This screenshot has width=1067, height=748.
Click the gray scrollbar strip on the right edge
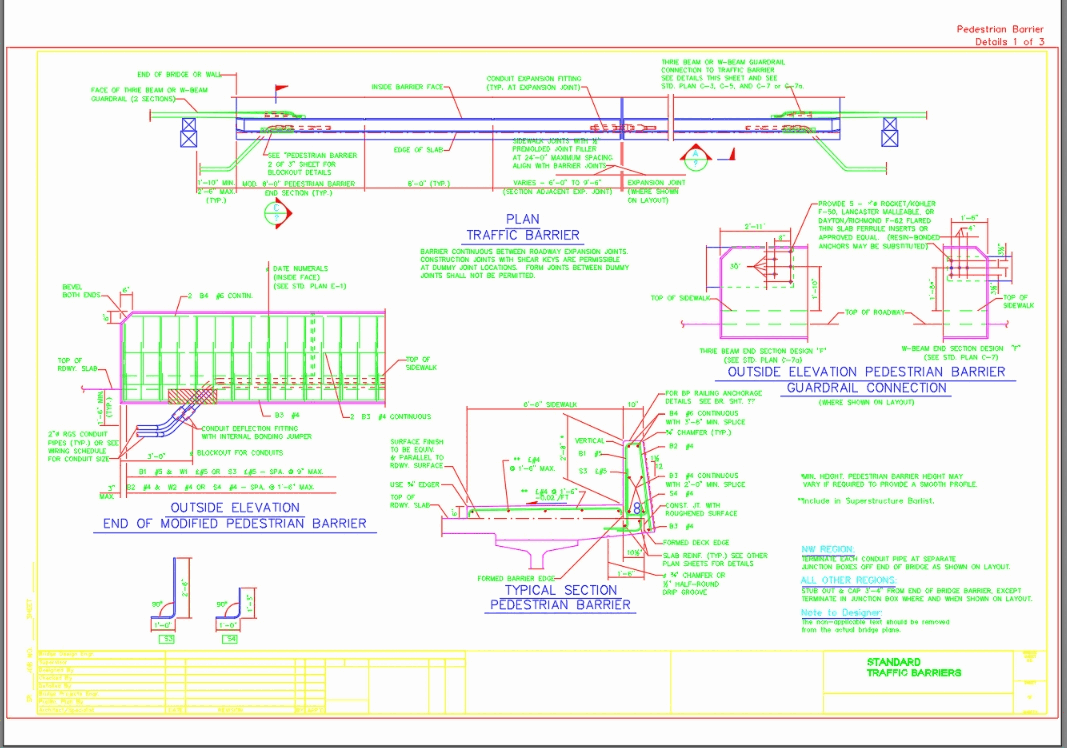click(x=1060, y=374)
